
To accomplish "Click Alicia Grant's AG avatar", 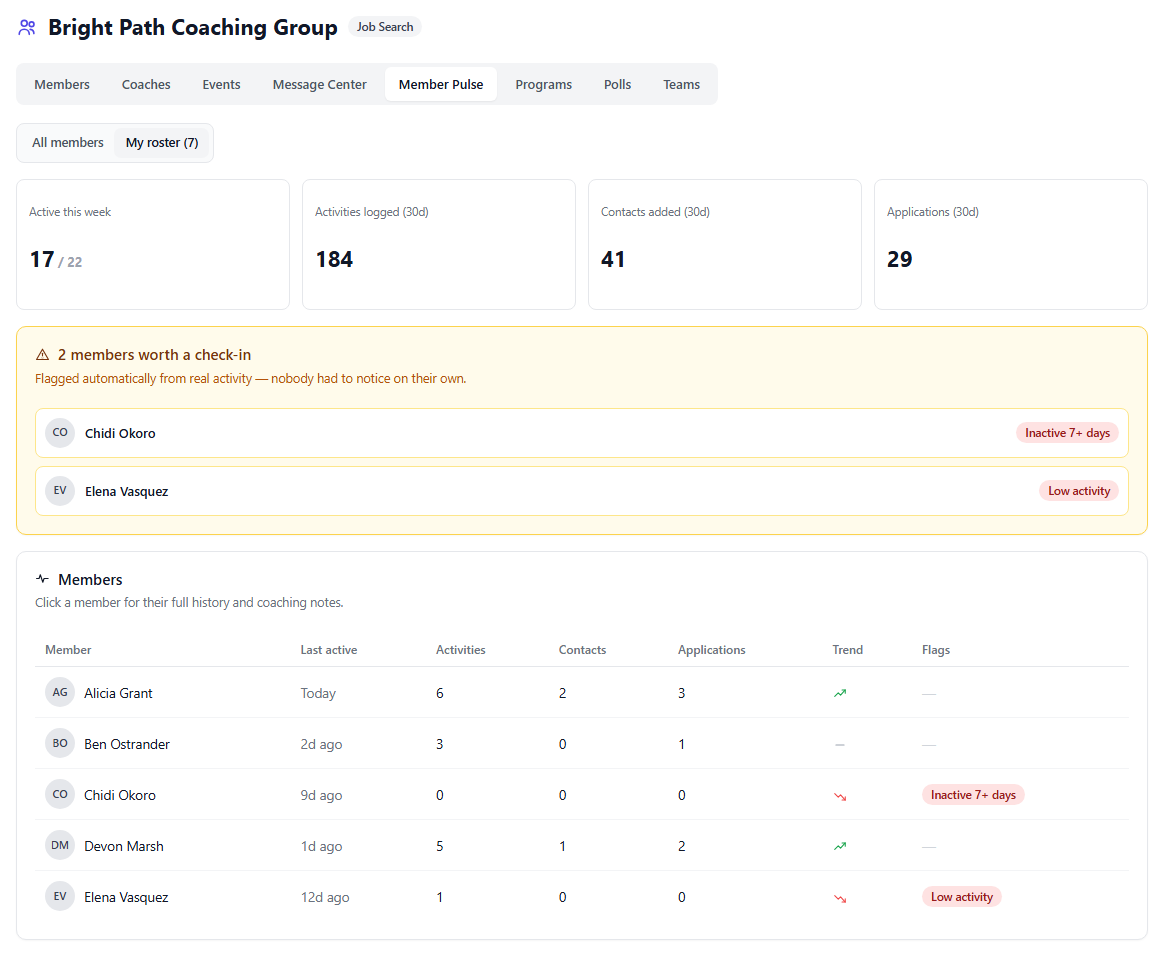I will pos(60,692).
